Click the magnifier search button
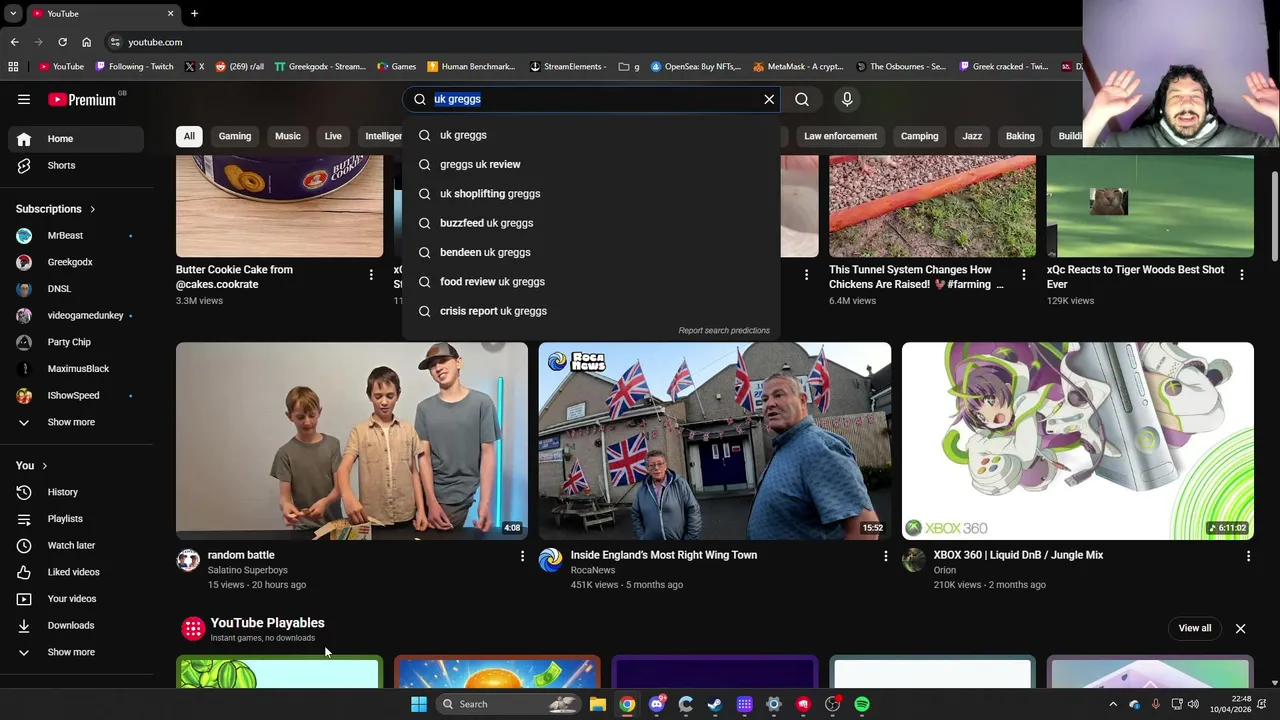Viewport: 1280px width, 720px height. (802, 99)
